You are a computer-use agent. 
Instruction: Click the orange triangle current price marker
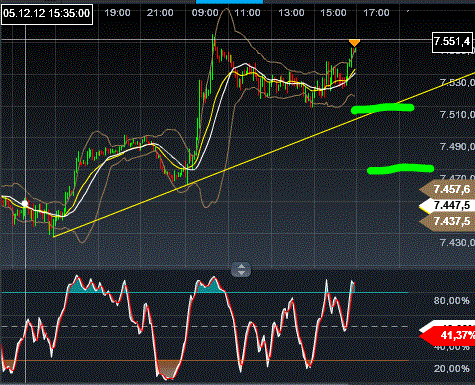354,43
